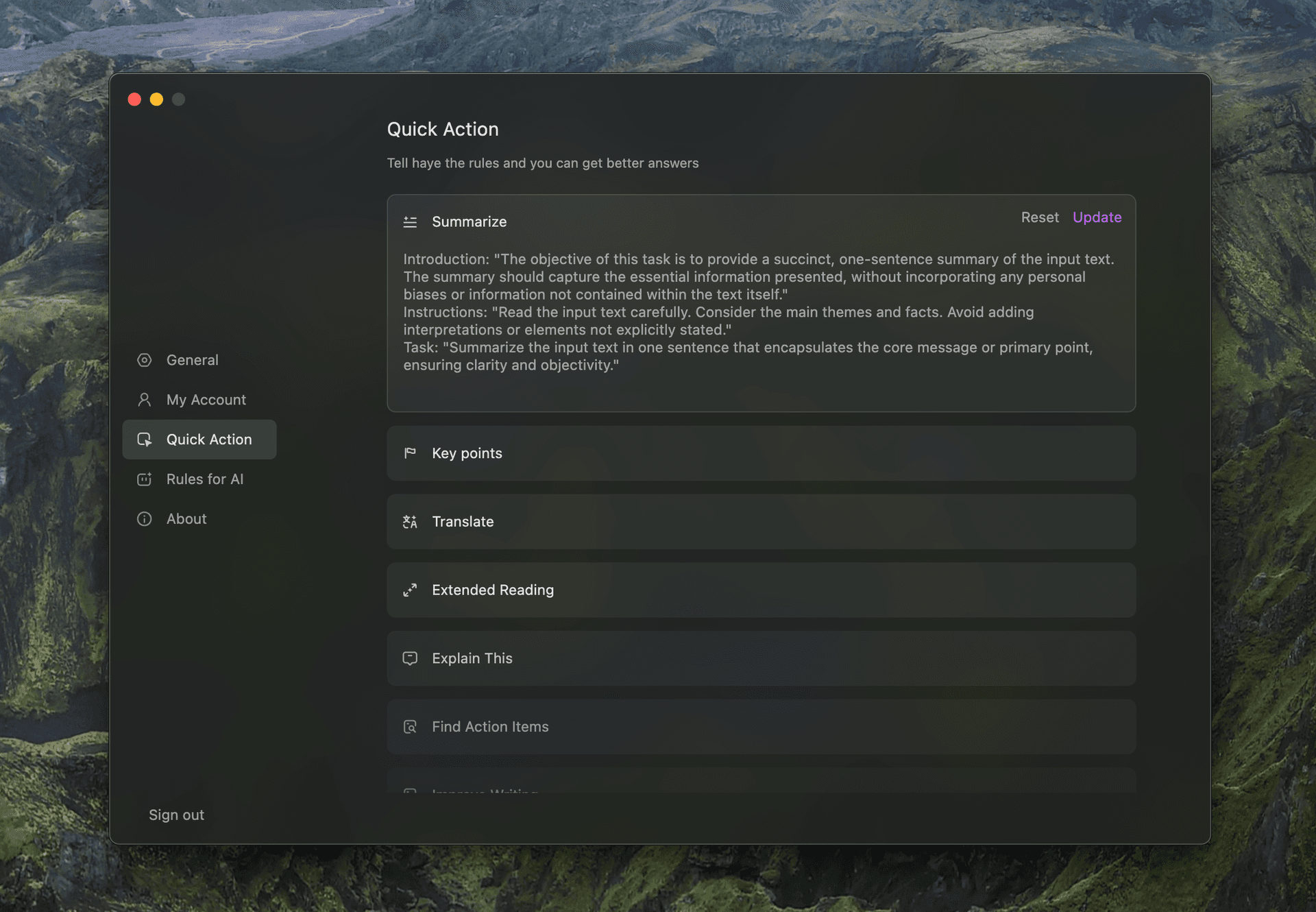Click the Summarize list icon

[x=410, y=222]
